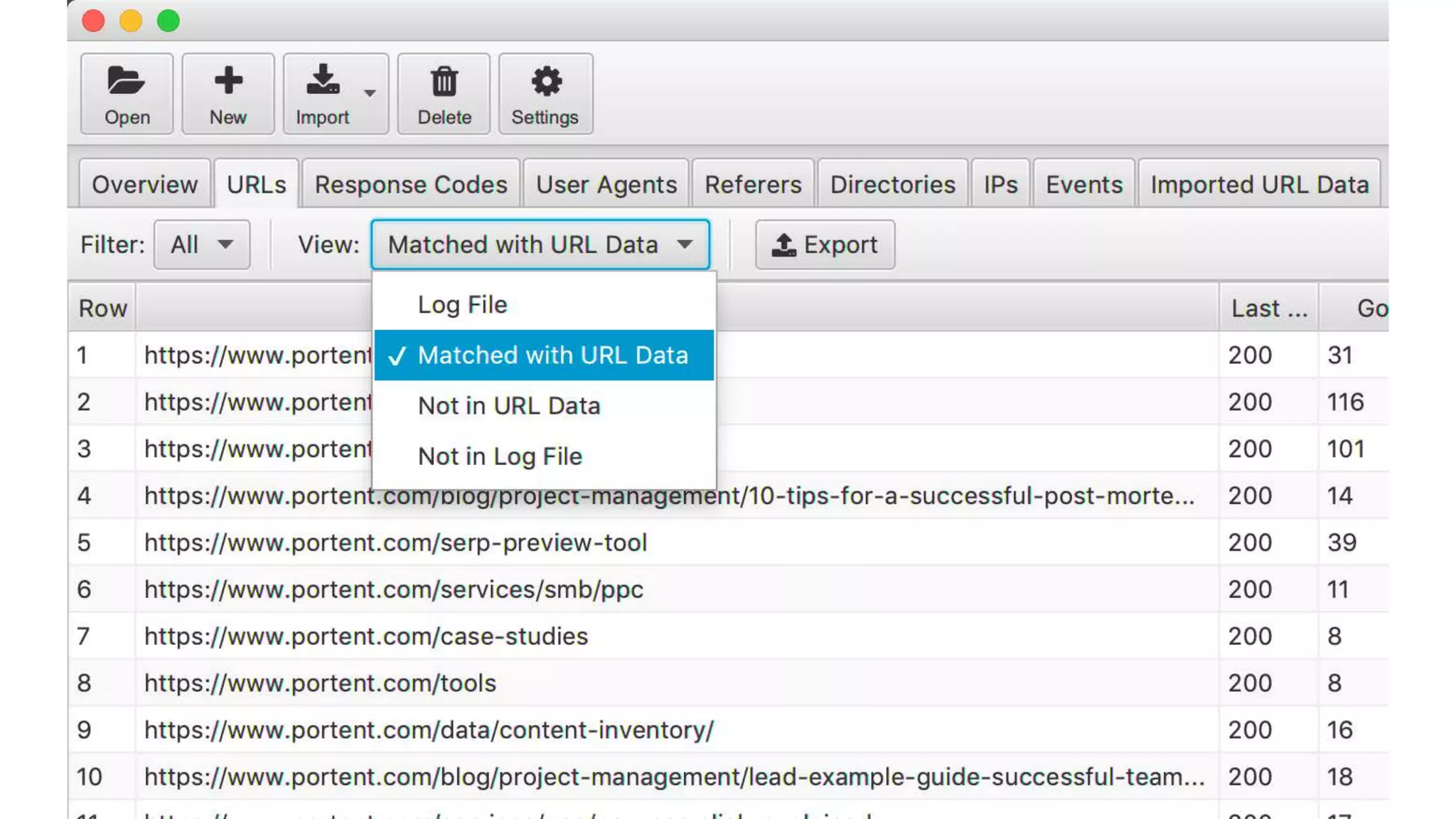Click the Open folder icon
This screenshot has height=819, width=1456.
(x=126, y=81)
